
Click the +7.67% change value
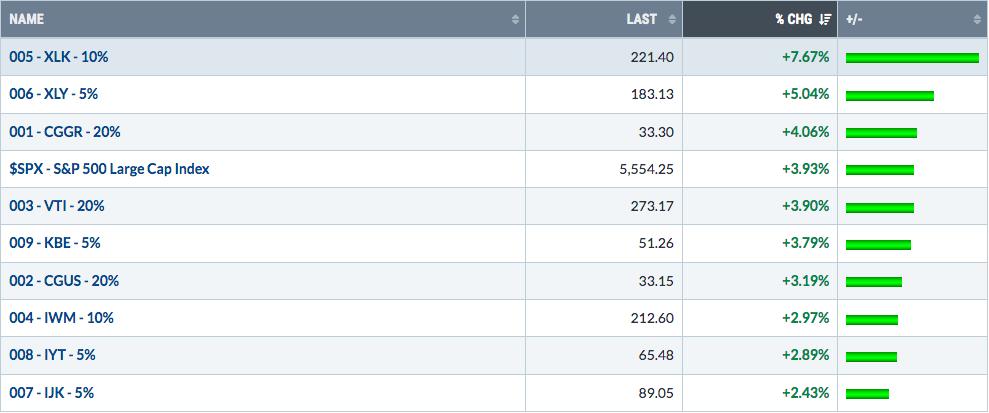pos(806,57)
